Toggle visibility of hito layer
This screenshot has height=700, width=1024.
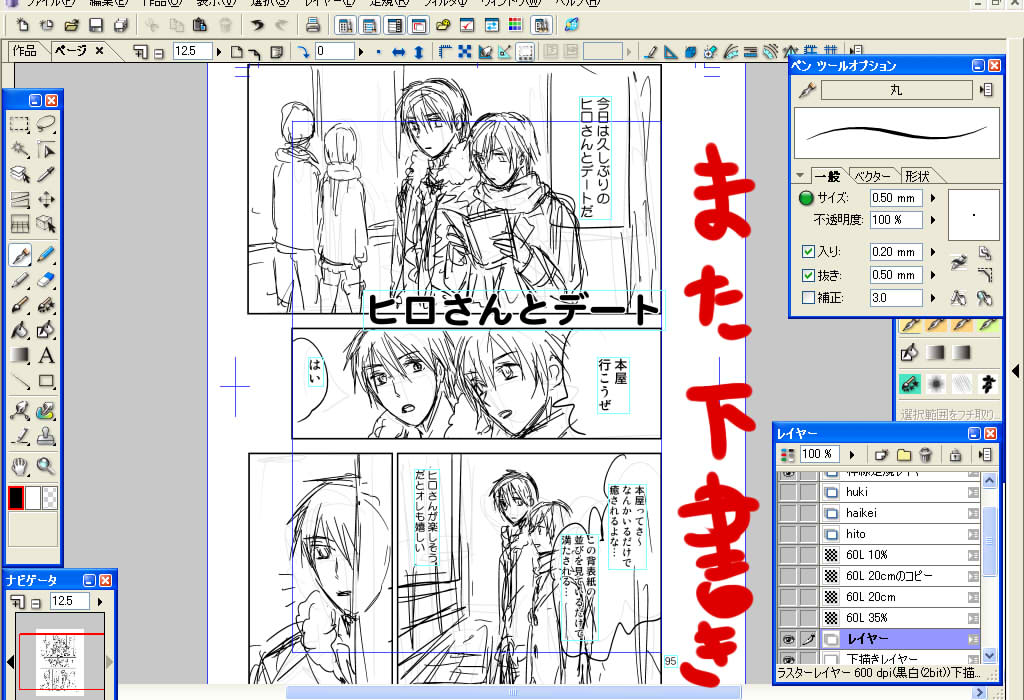788,533
